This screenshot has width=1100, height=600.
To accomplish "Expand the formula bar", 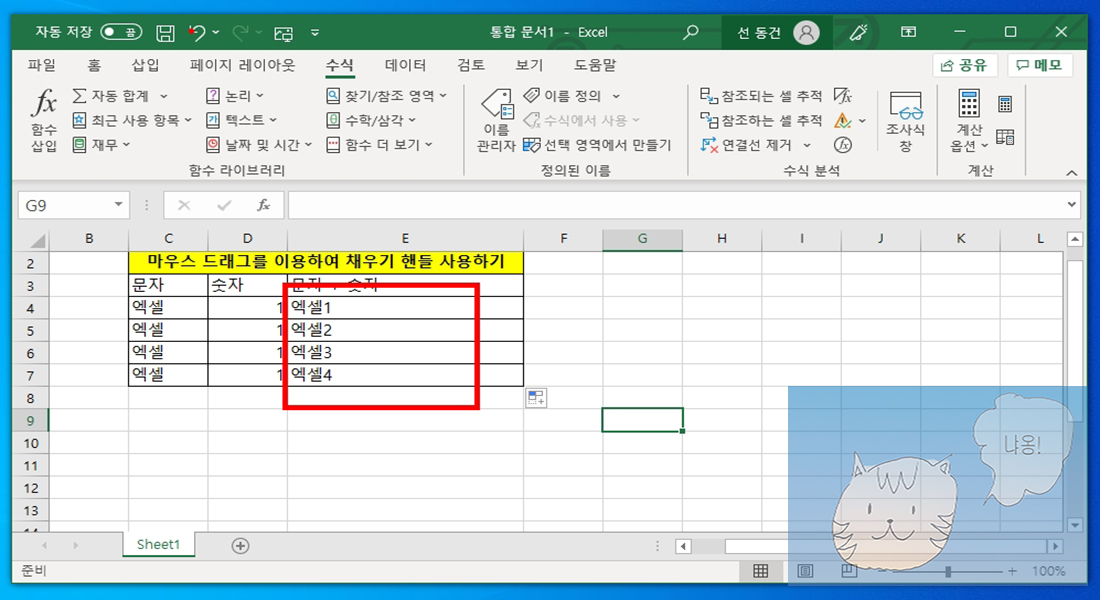I will tap(1072, 205).
